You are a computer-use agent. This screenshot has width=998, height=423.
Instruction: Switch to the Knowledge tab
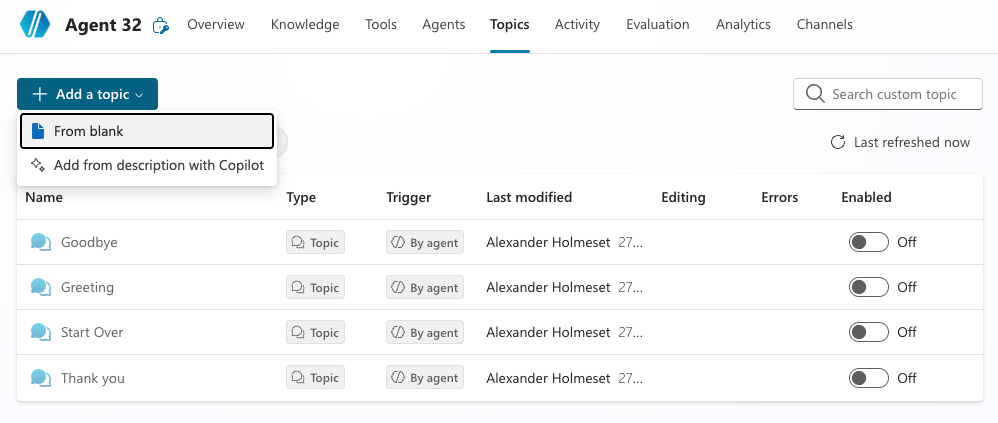305,25
